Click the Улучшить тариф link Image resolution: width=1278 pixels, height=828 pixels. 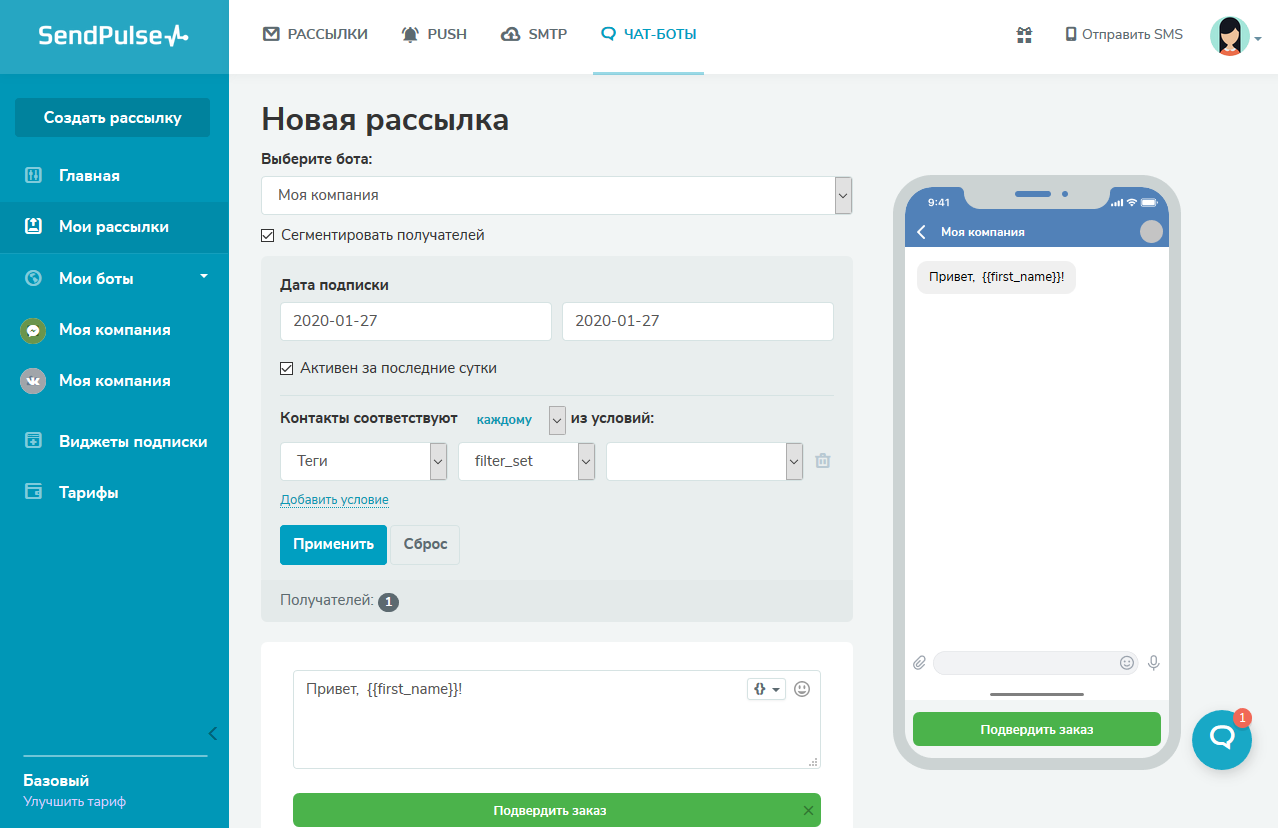75,802
